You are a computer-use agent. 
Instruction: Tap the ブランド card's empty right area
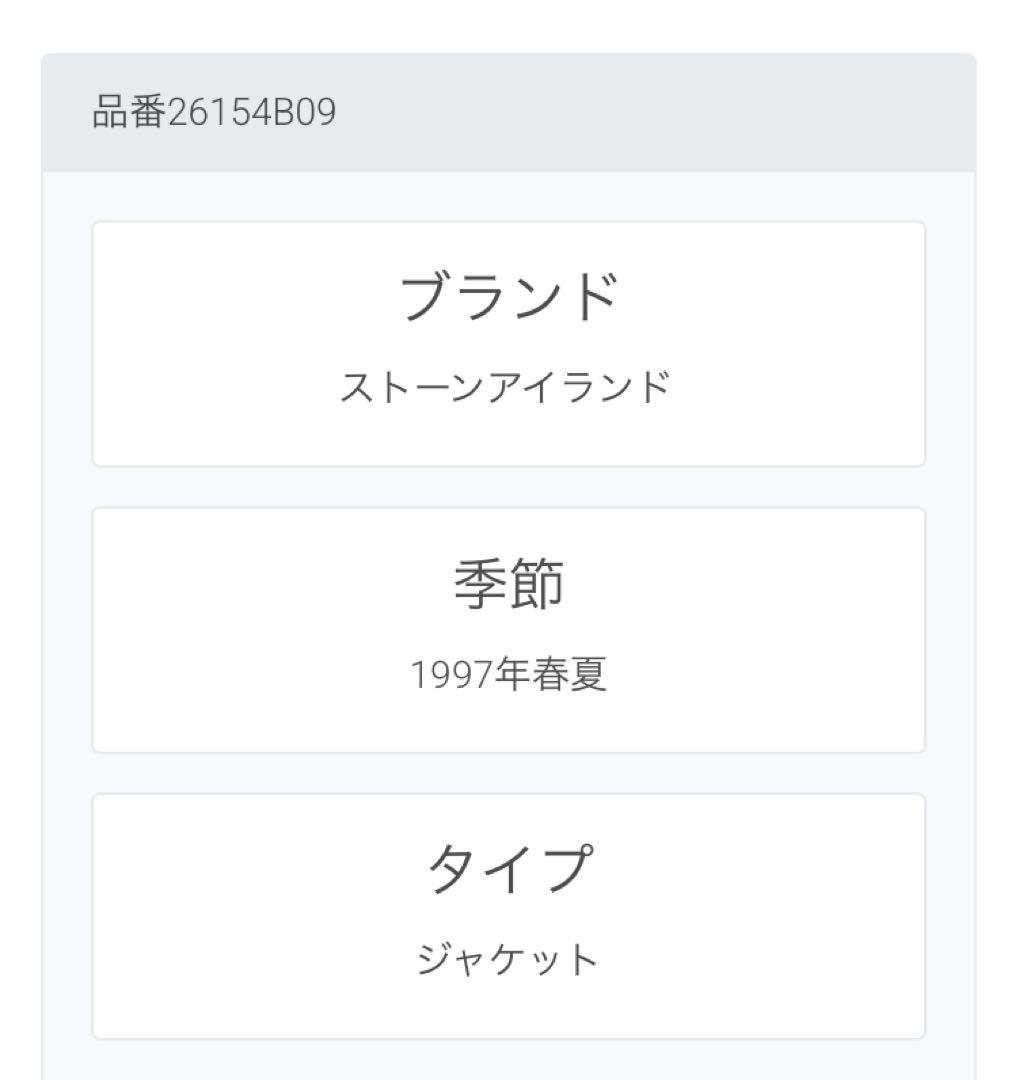pyautogui.click(x=820, y=344)
